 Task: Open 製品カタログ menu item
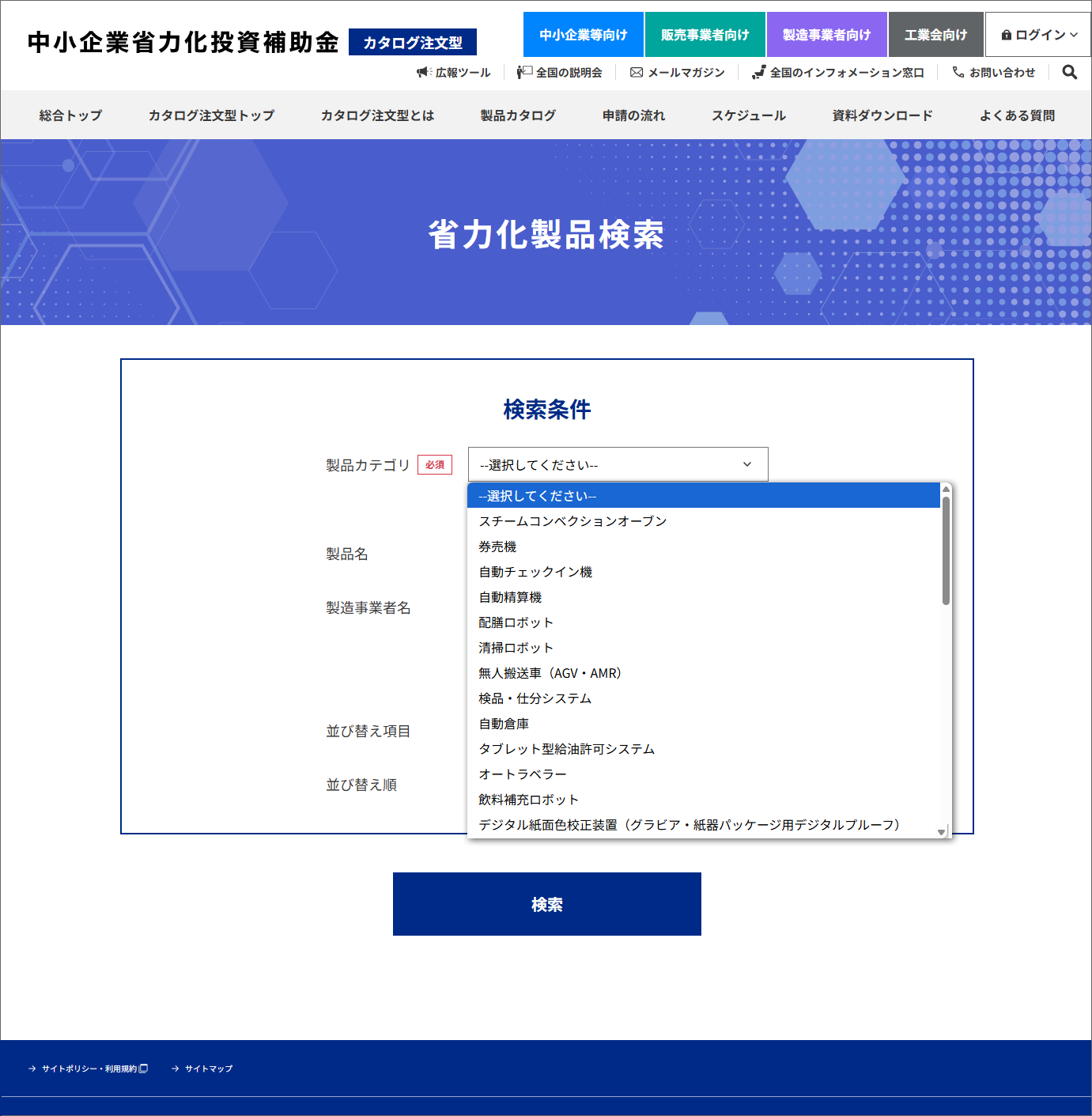pos(519,115)
